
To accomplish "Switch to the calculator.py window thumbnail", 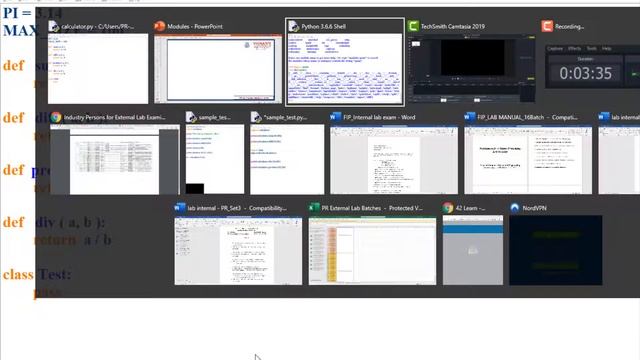I will coord(98,69).
